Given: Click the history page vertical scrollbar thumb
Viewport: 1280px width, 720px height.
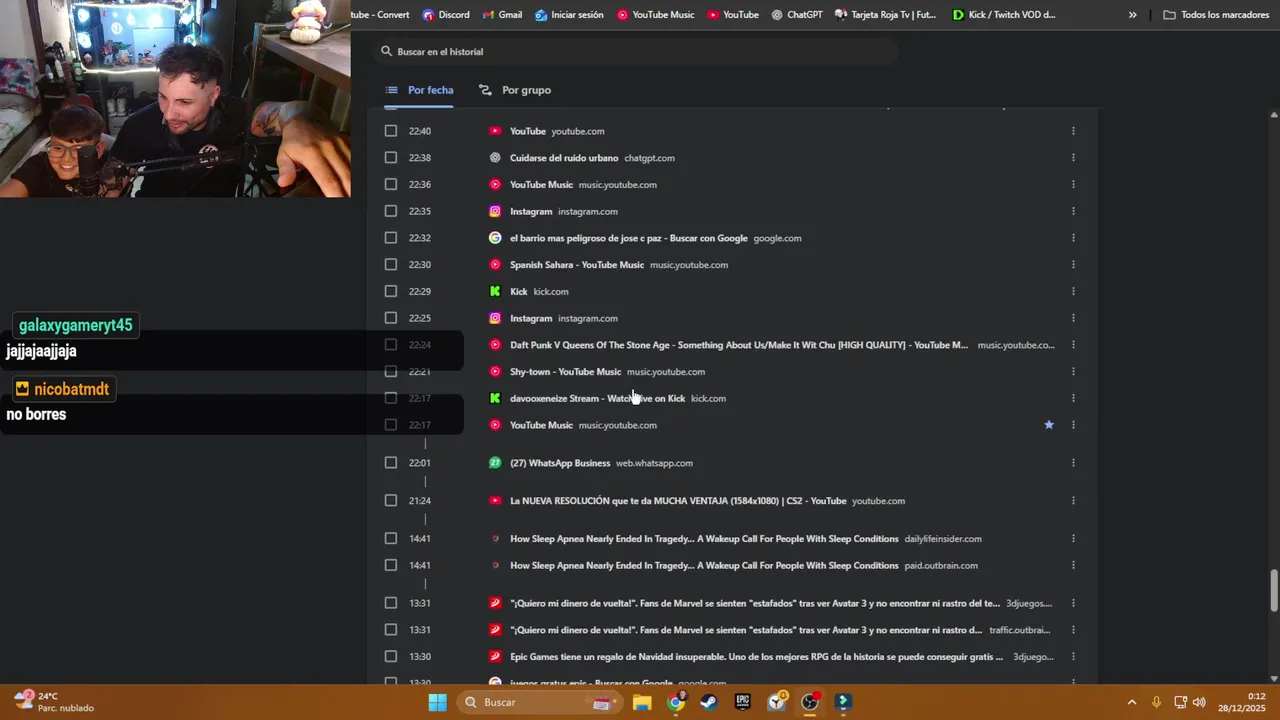Looking at the screenshot, I should pos(1273,591).
